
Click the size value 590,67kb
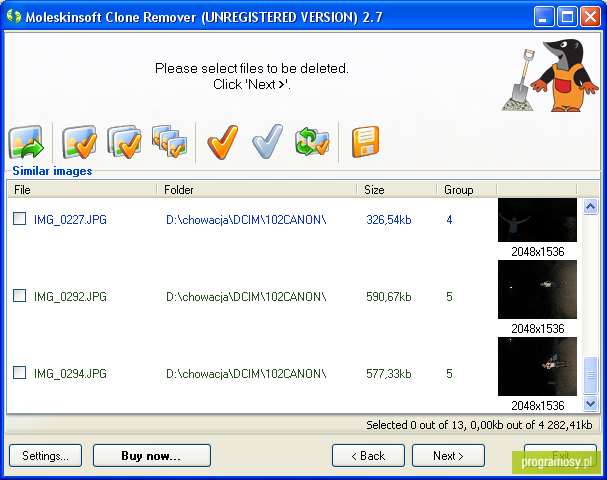(389, 297)
